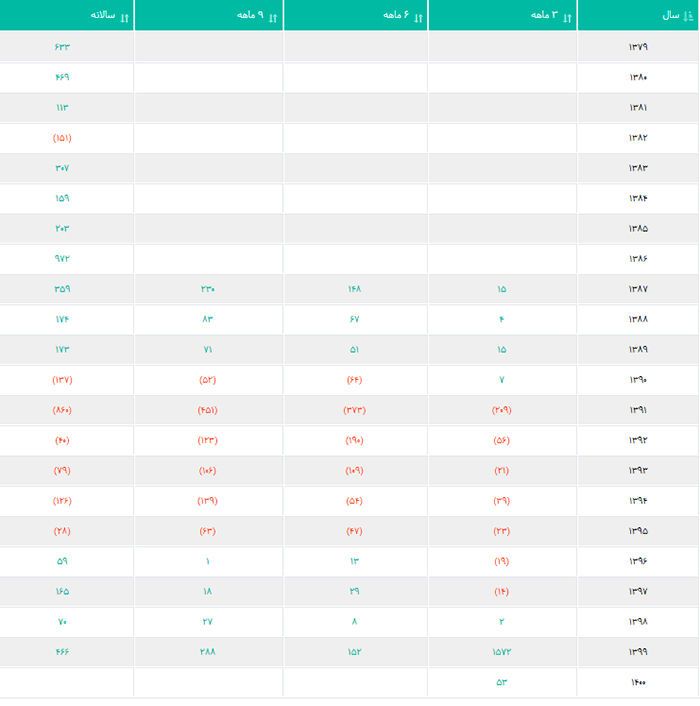Viewport: 700px width, 706px height.
Task: Click the sort arrows beside ۳ ماهه
Action: 568,16
